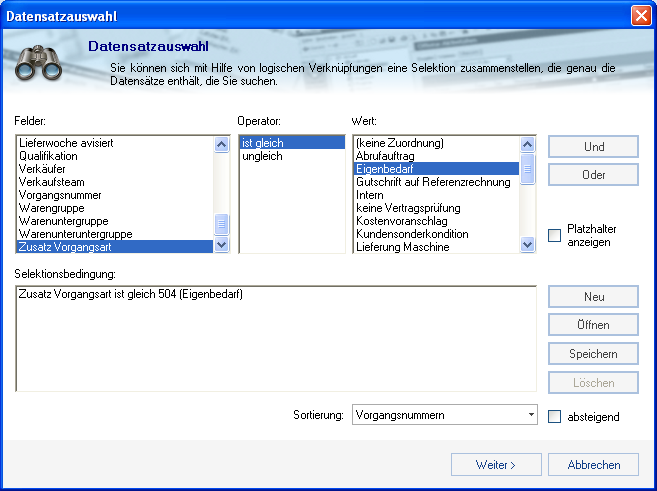Close the Datensatzauswahl dialog window
The image size is (657, 491).
click(640, 15)
